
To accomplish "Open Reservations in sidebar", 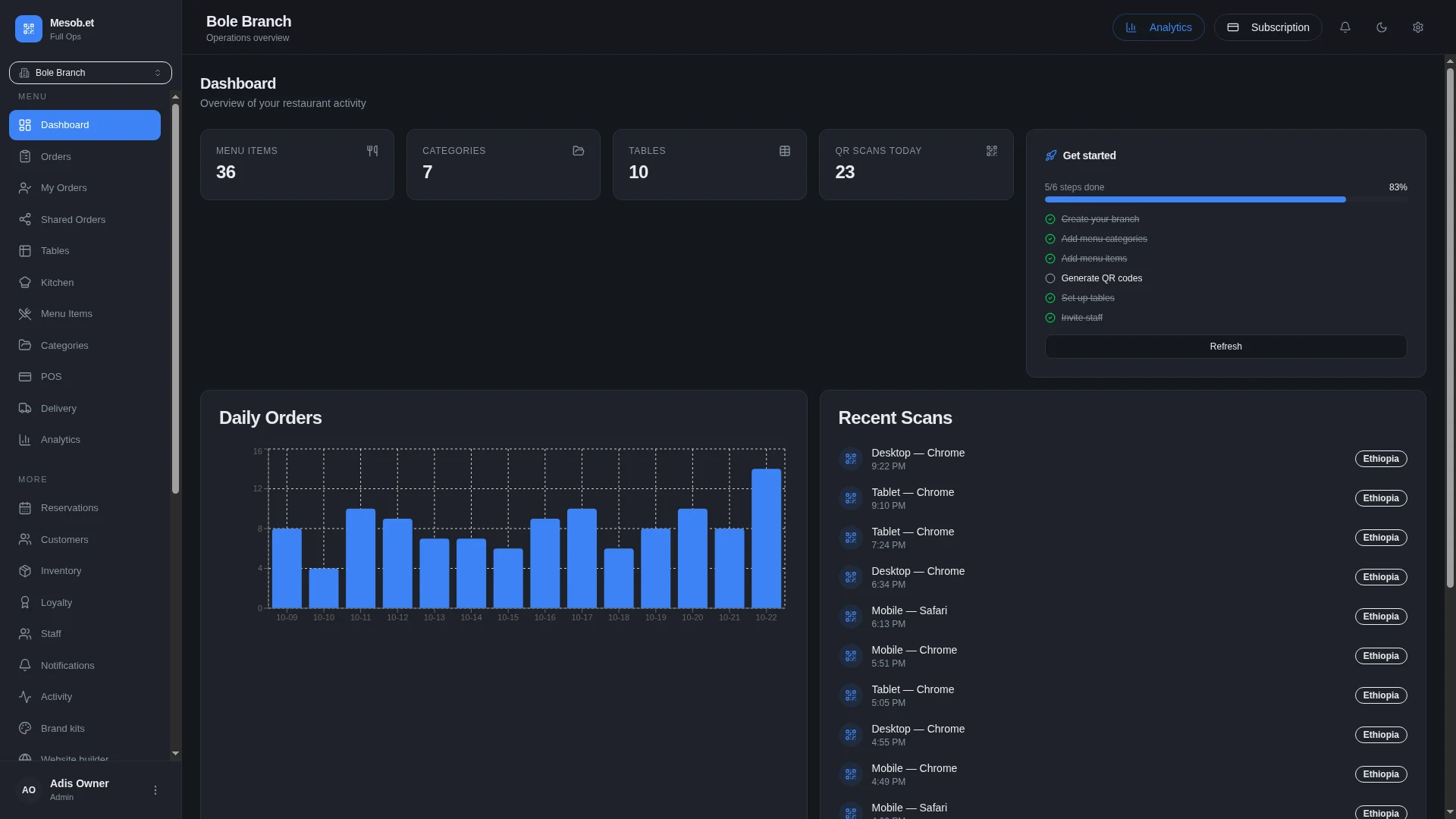I will coord(85,508).
